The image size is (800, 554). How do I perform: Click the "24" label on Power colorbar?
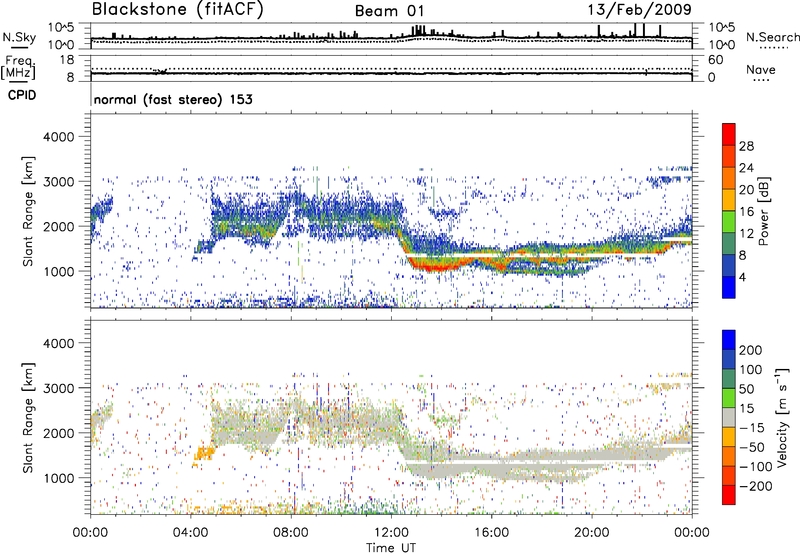tap(746, 168)
